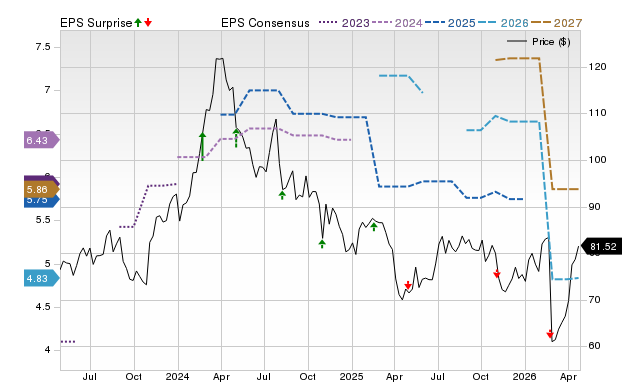The width and height of the screenshot is (640, 382).
Task: Click the 120 label on the right price axis
Action: [597, 67]
